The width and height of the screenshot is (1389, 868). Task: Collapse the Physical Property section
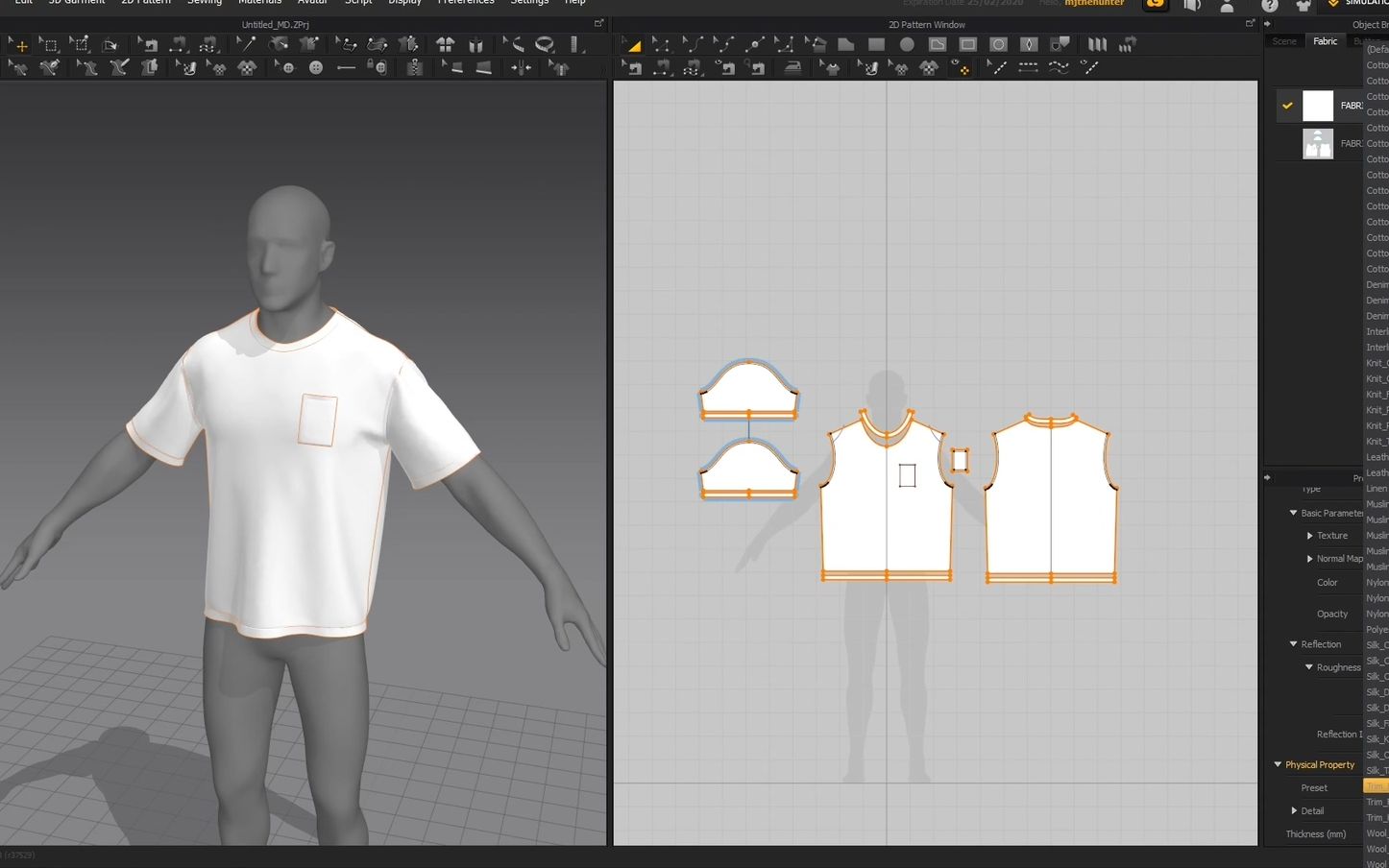tap(1278, 764)
